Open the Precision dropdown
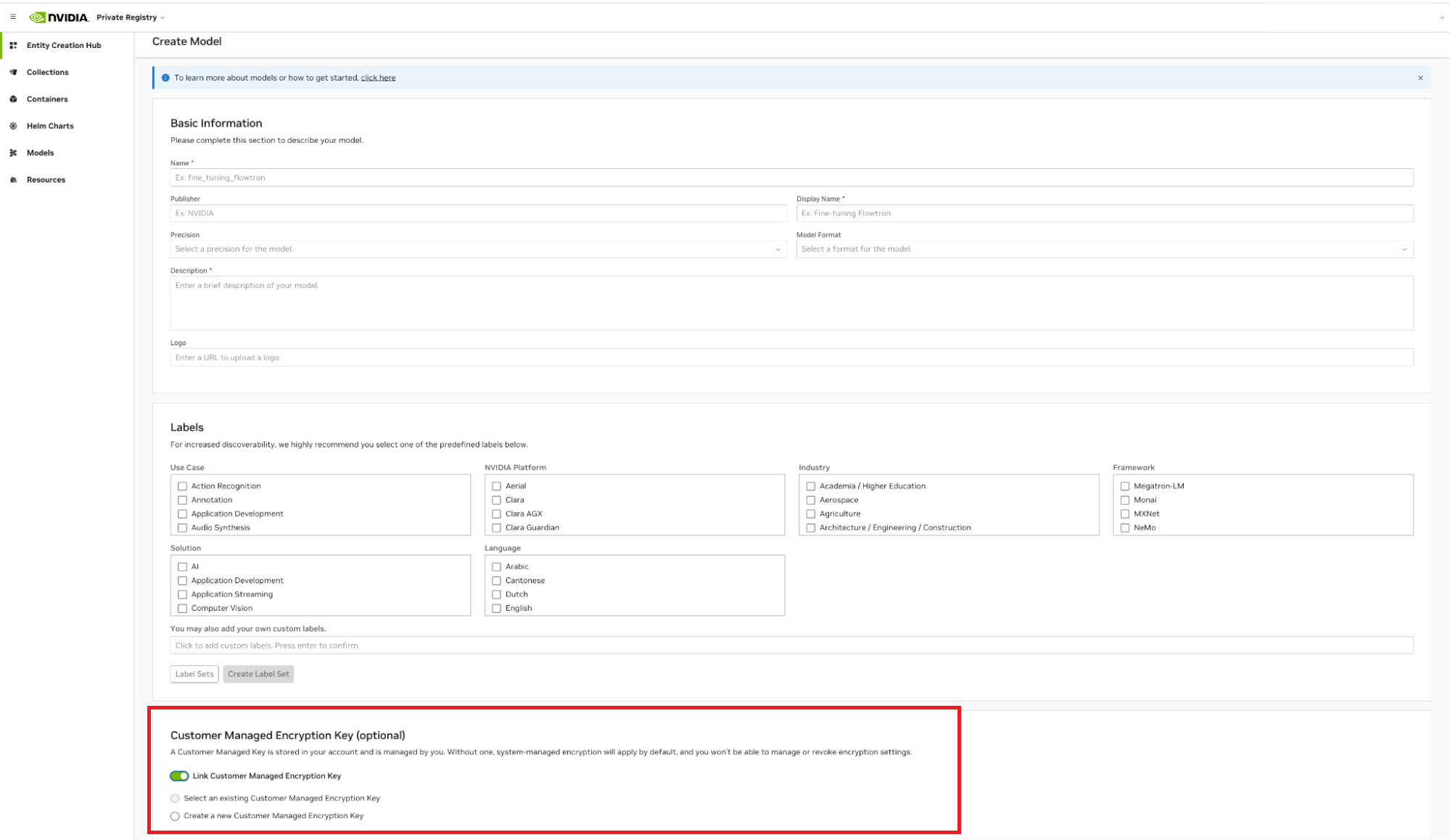The width and height of the screenshot is (1450, 840). (478, 249)
